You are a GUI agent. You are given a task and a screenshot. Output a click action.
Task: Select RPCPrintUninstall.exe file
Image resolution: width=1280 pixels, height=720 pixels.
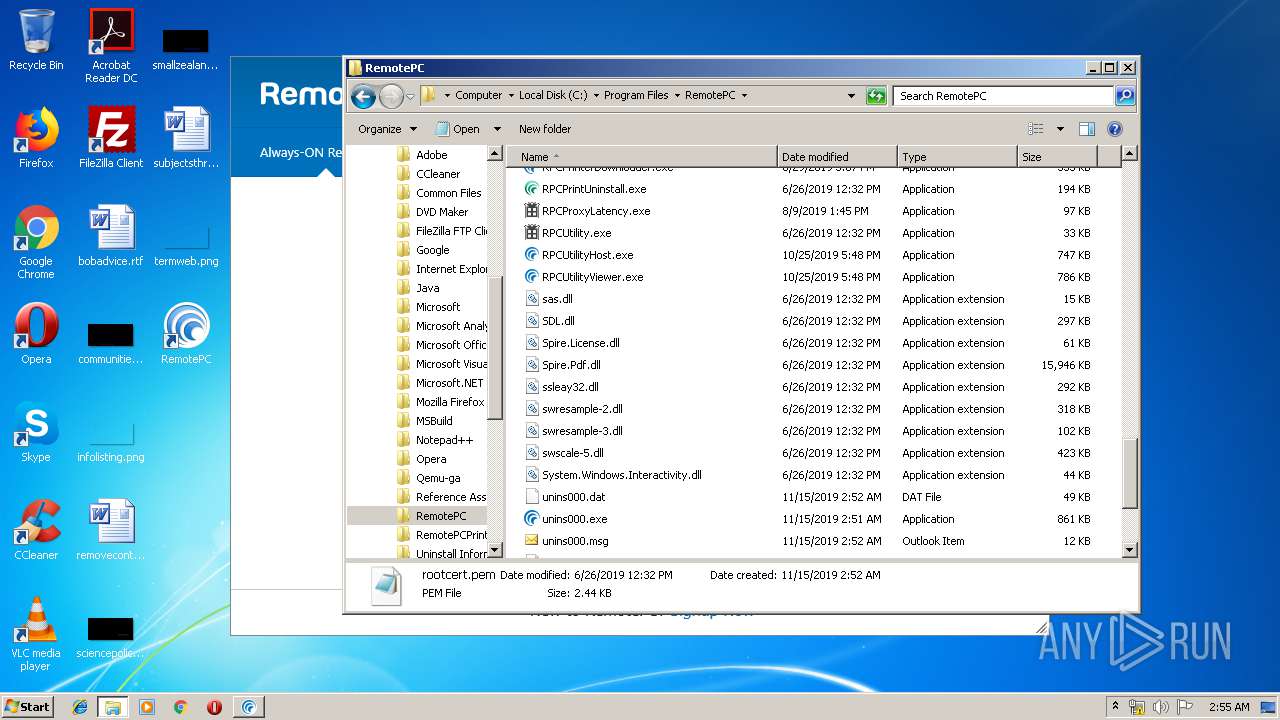(594, 189)
